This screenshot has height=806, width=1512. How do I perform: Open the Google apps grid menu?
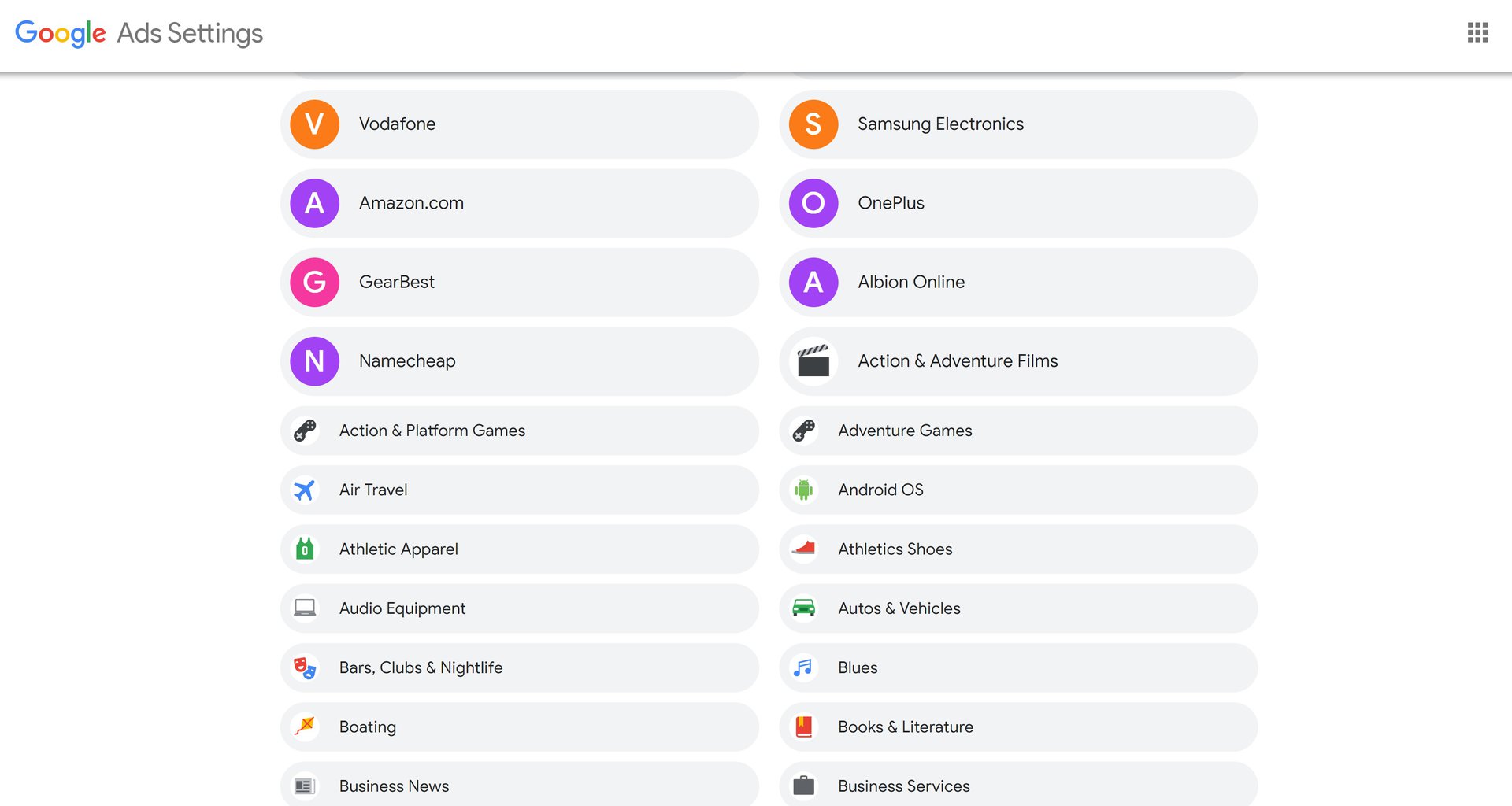1477,32
